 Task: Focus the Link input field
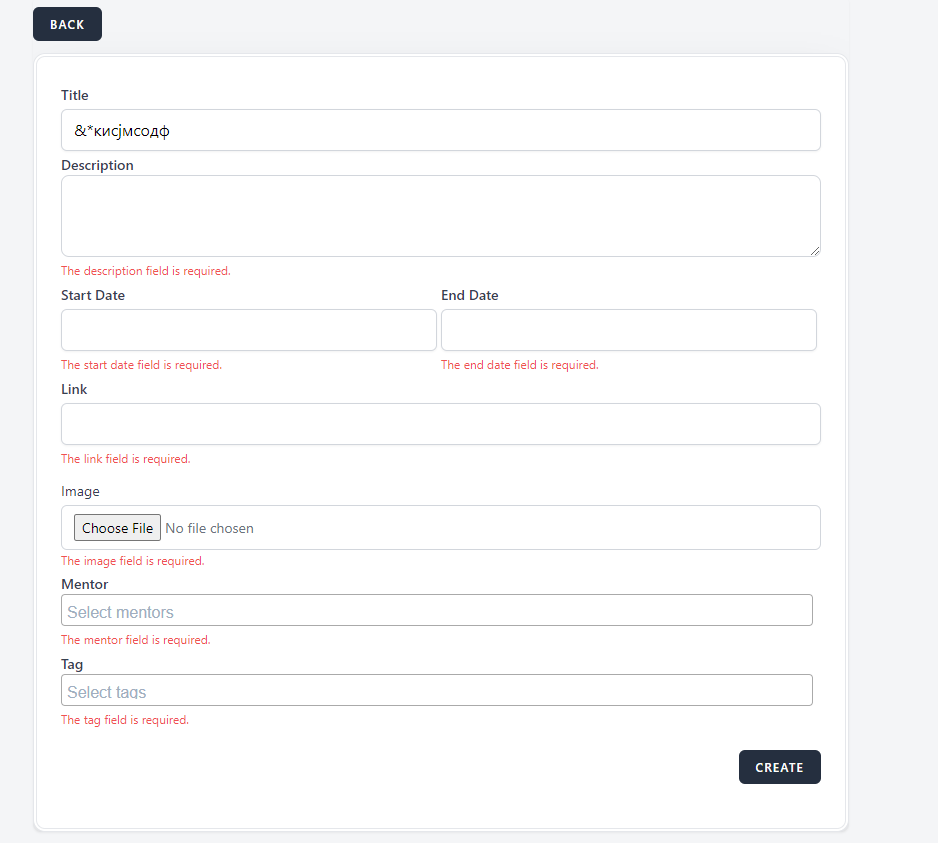[x=440, y=424]
